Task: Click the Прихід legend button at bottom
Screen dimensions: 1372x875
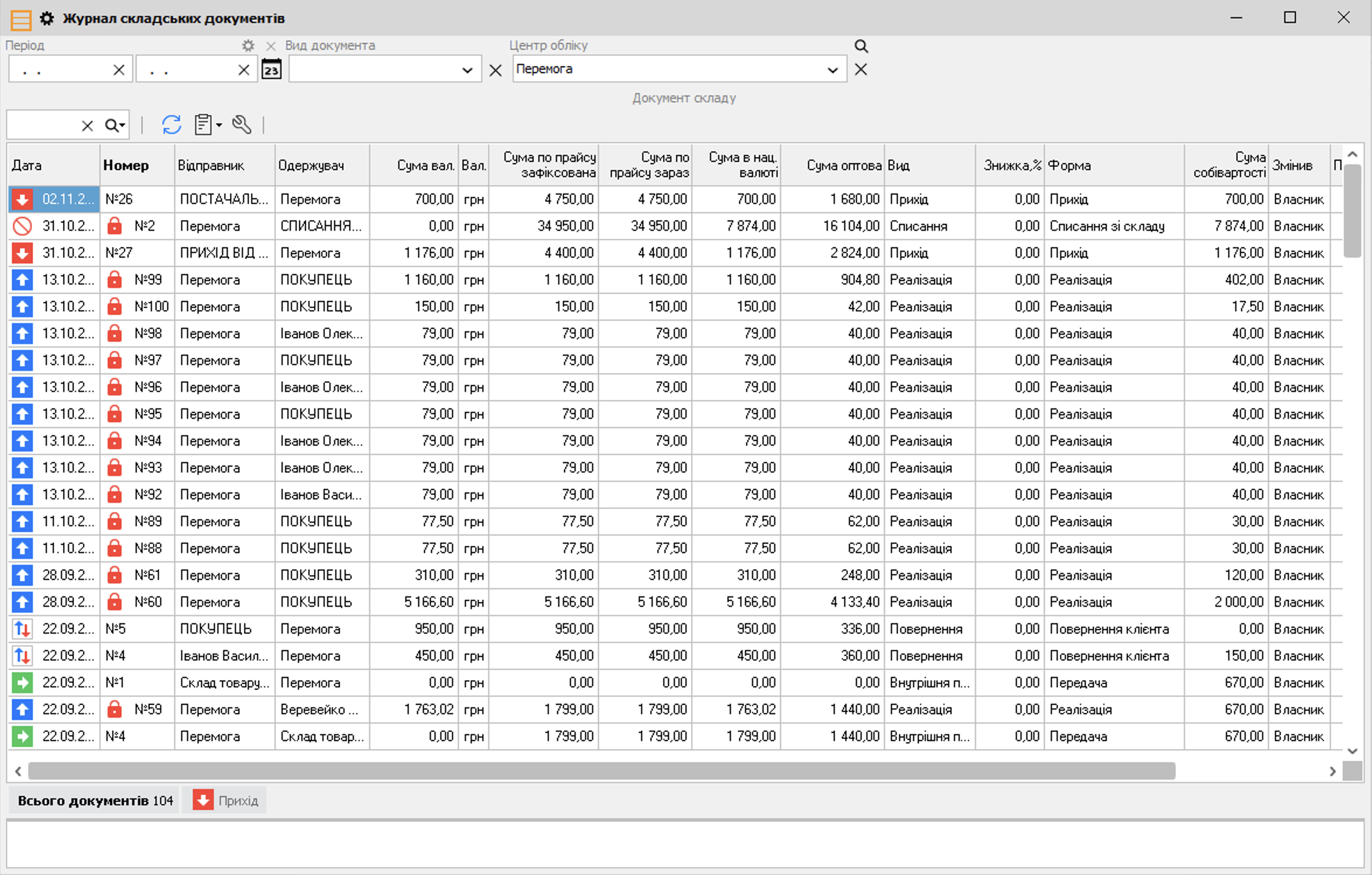Action: coord(225,800)
